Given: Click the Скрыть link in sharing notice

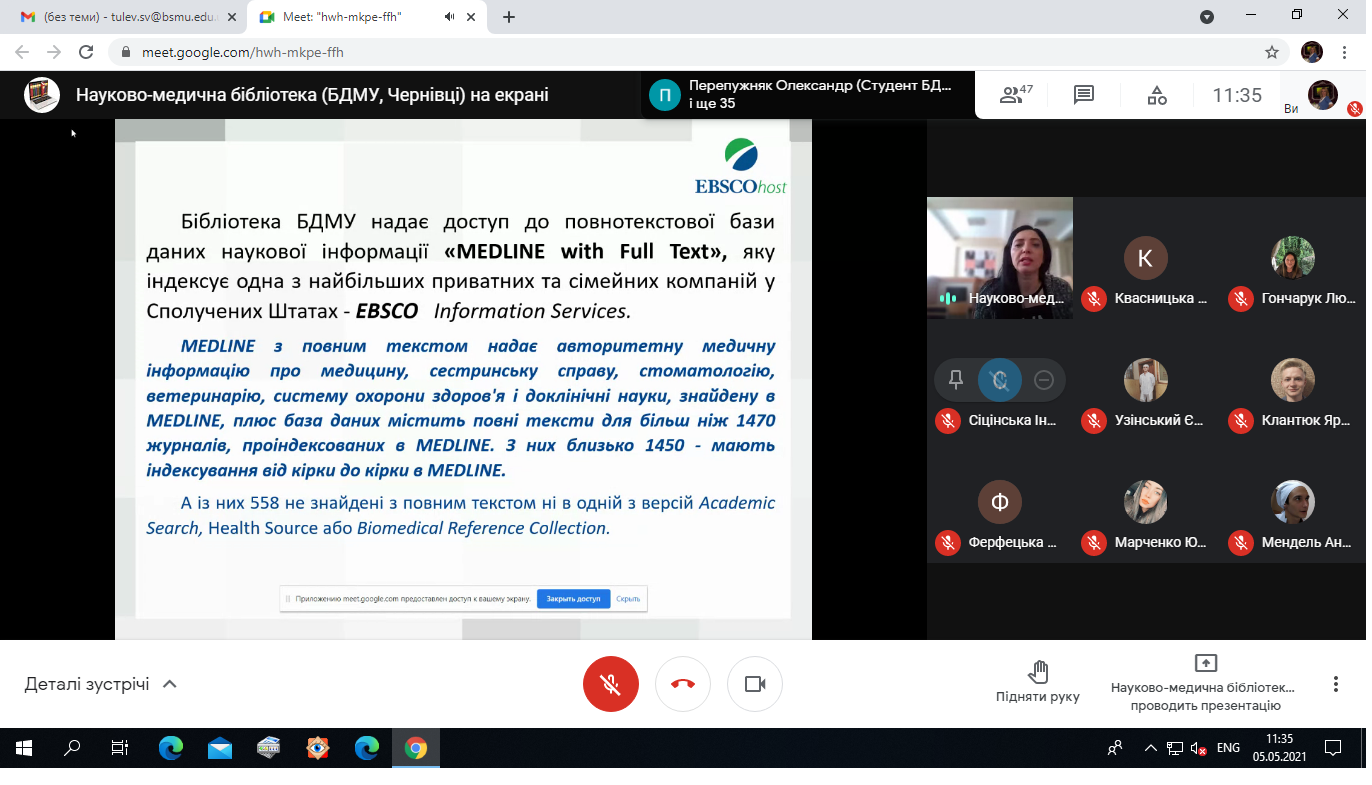Looking at the screenshot, I should pos(628,599).
